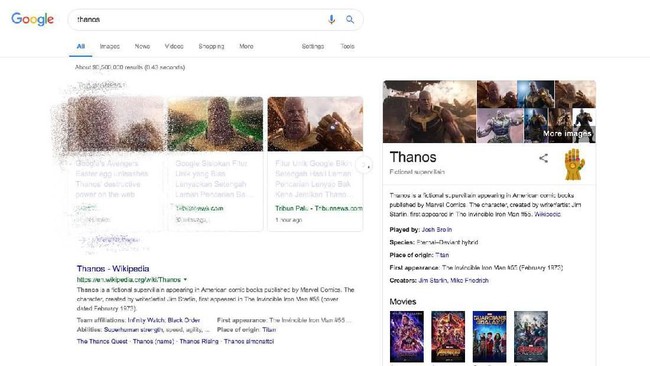Image resolution: width=650 pixels, height=366 pixels.
Task: Open large Thanos image in knowledge panel
Action: (x=429, y=111)
